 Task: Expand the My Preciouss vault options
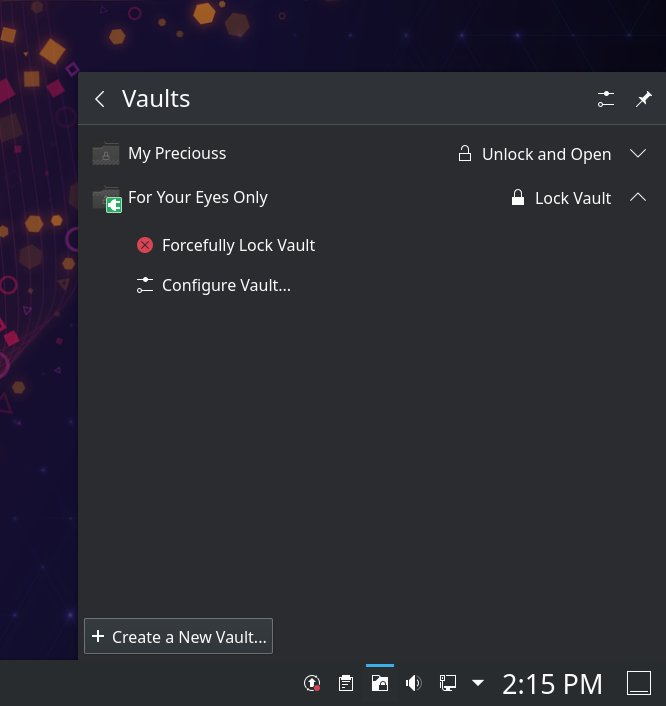point(638,154)
